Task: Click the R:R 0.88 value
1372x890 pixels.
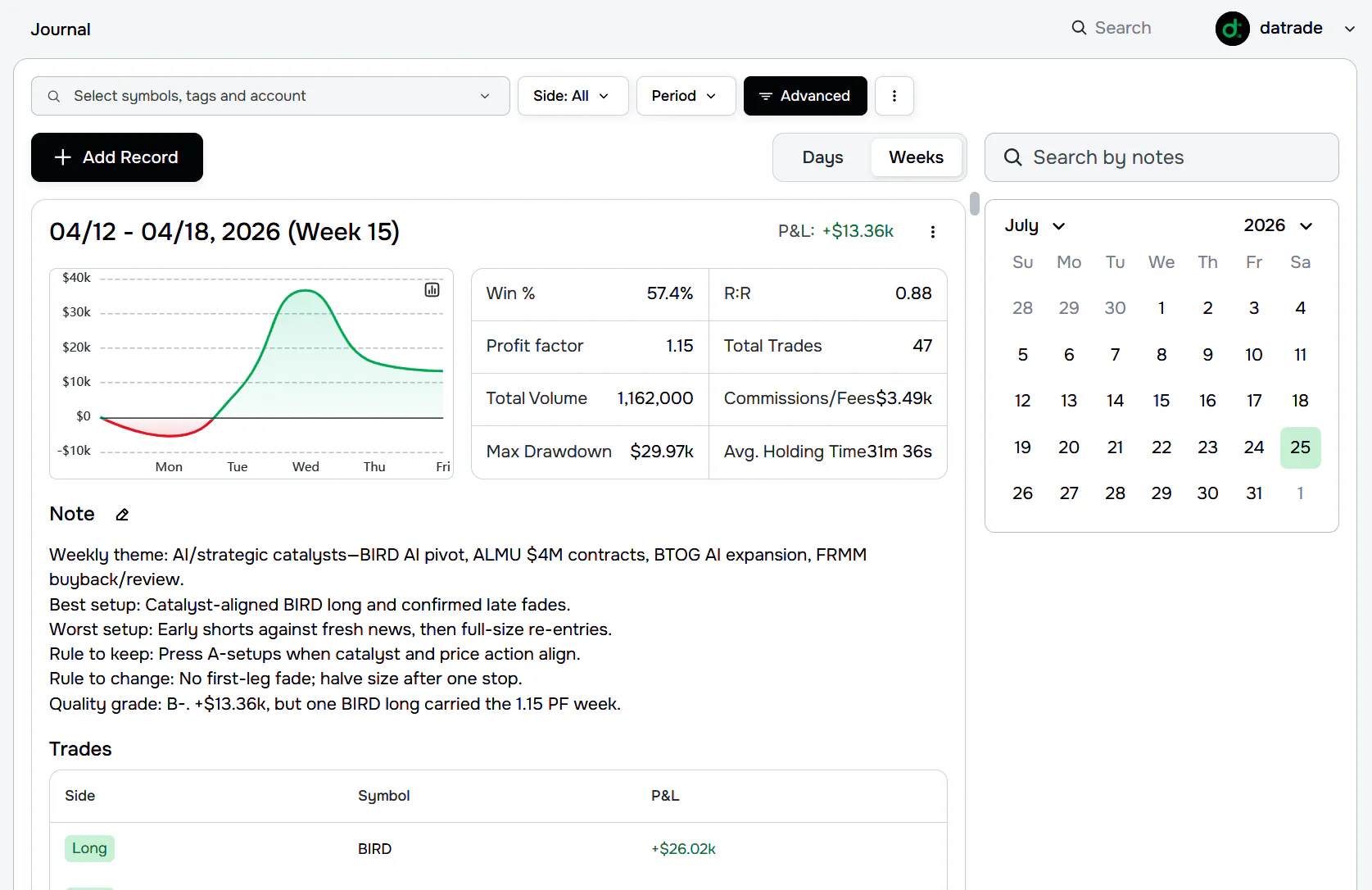Action: (913, 293)
